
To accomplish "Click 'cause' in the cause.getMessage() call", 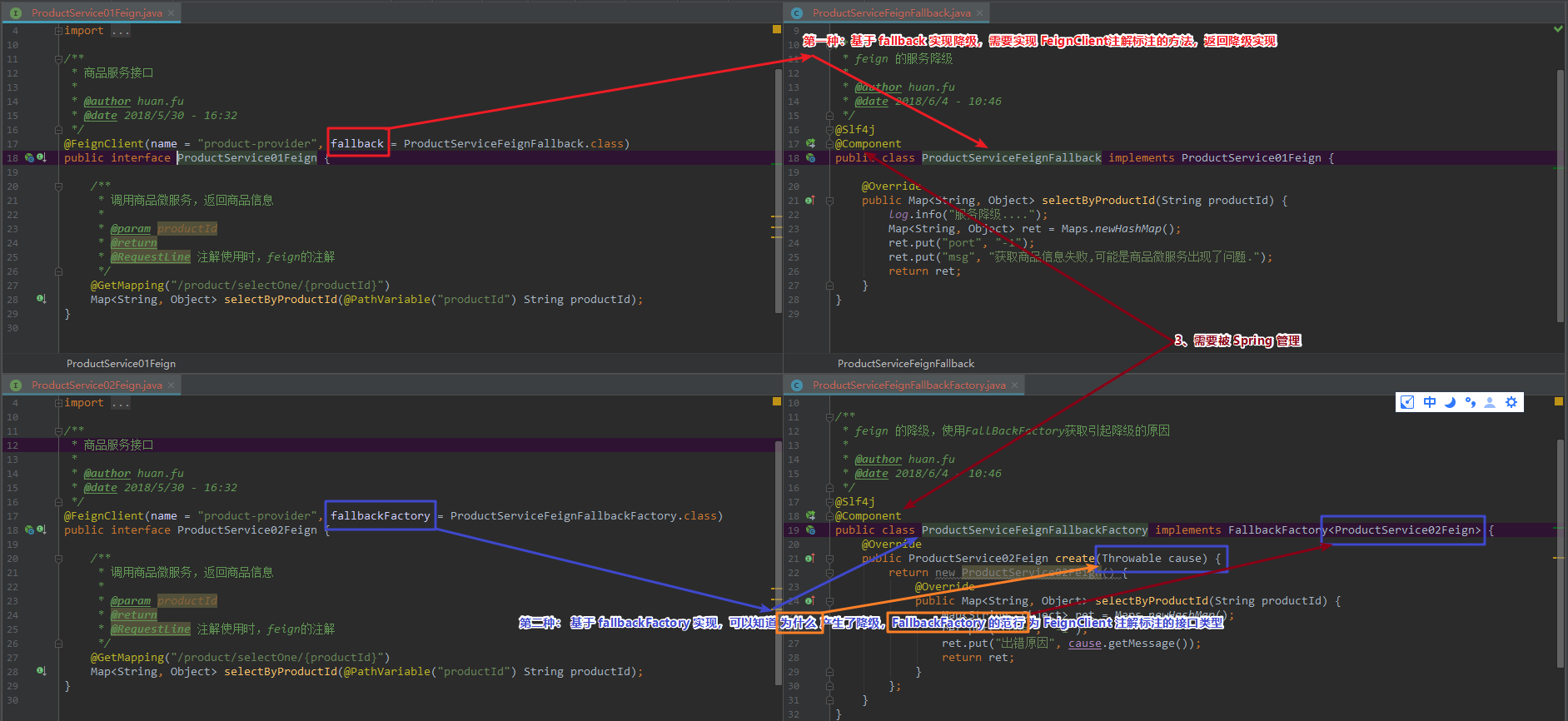I will (1085, 644).
